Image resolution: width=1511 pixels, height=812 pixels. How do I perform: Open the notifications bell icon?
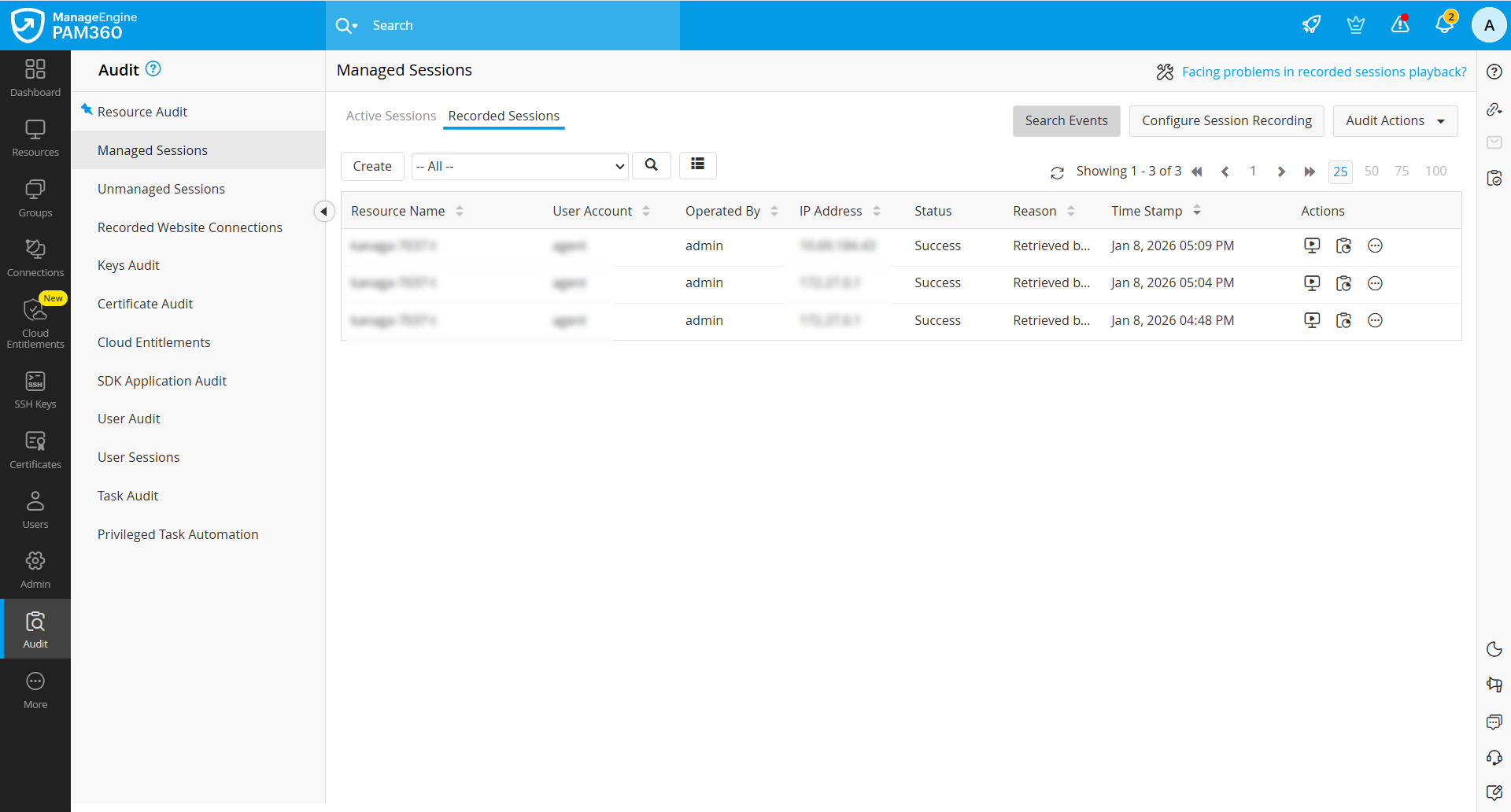tap(1444, 24)
